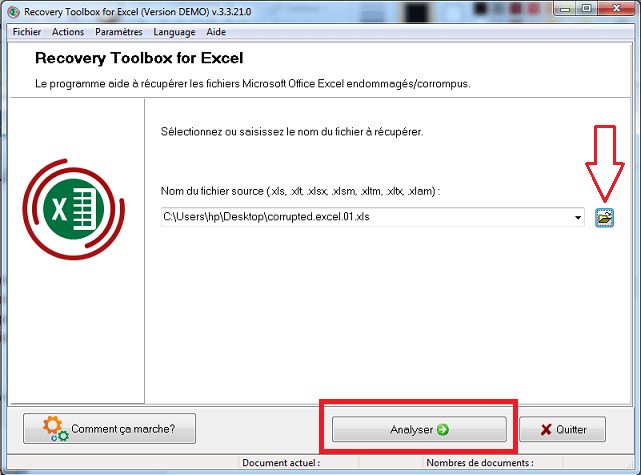Screen dimensions: 641x475
Task: Open the Paramètres menu
Action: pyautogui.click(x=118, y=32)
